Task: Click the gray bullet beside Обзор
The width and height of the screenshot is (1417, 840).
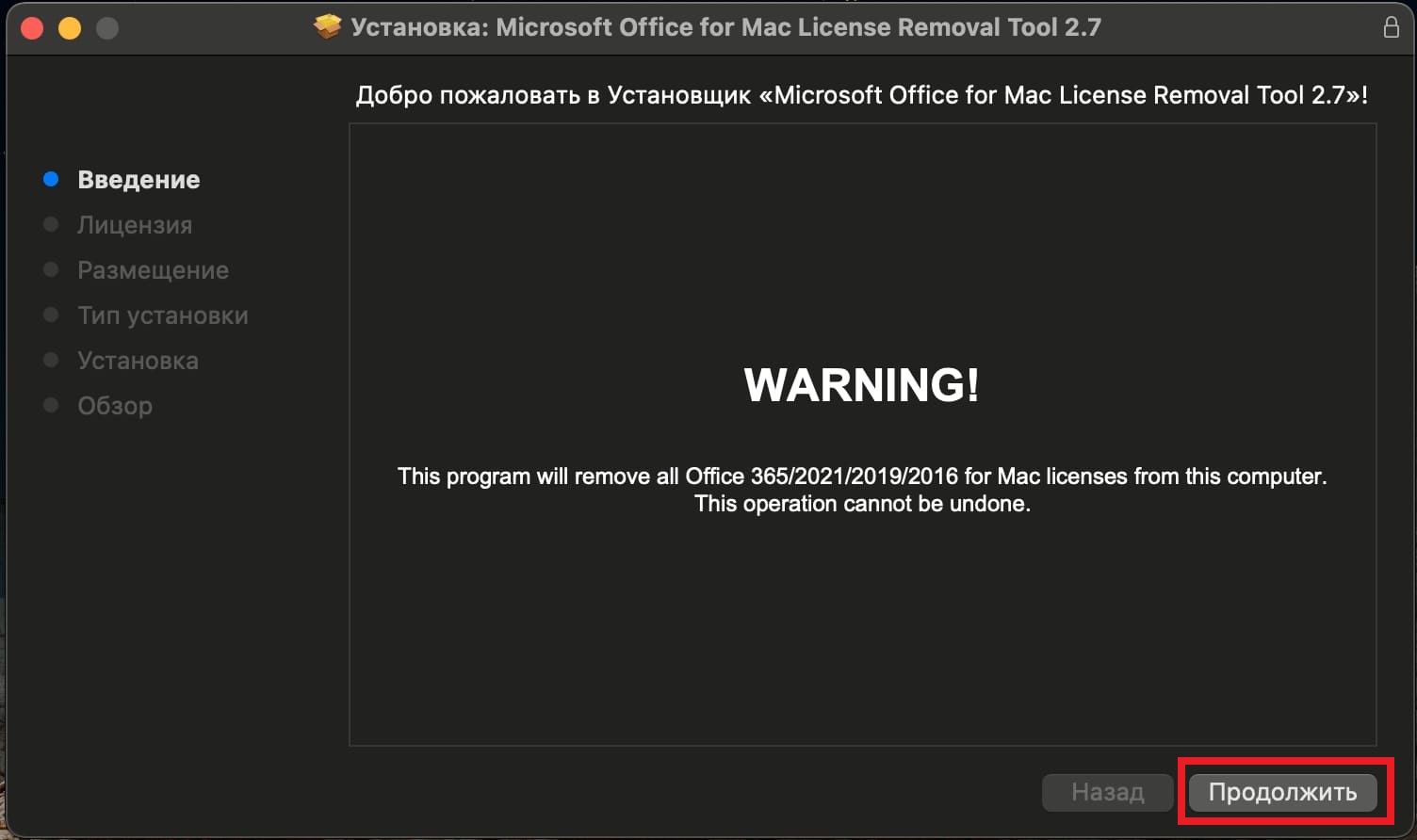Action: tap(52, 405)
